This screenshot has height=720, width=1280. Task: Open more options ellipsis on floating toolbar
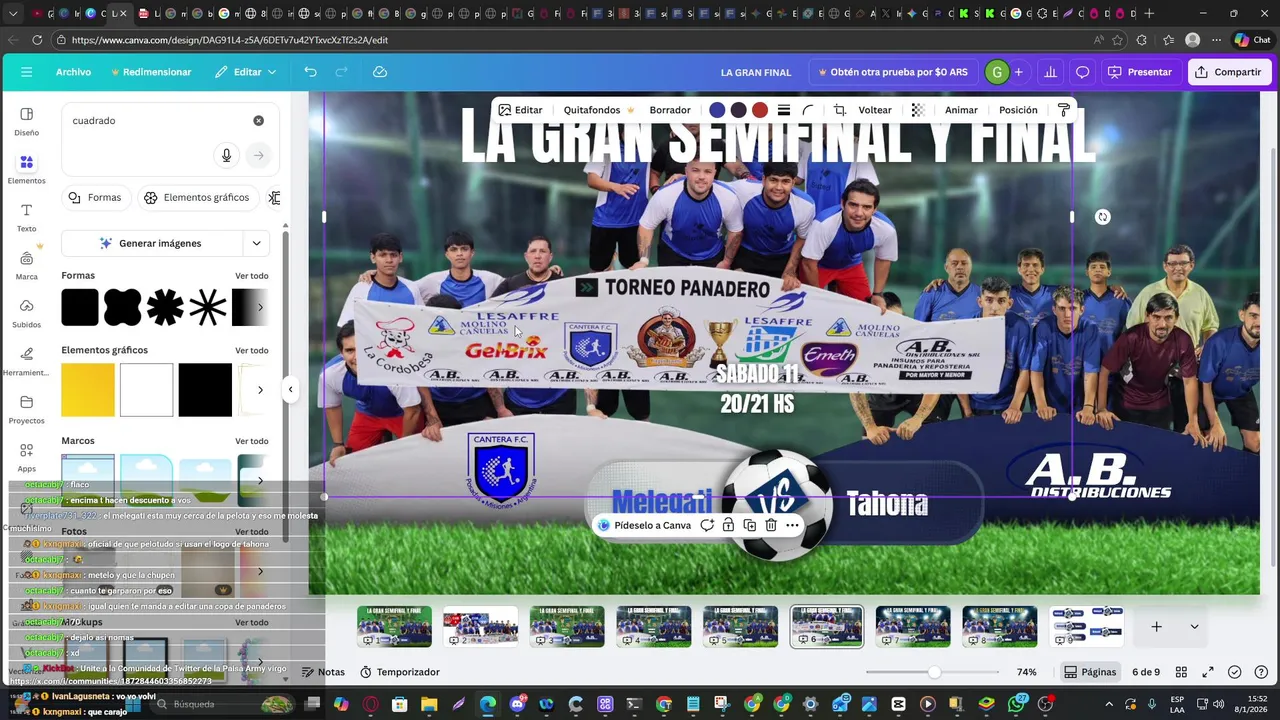pos(792,525)
